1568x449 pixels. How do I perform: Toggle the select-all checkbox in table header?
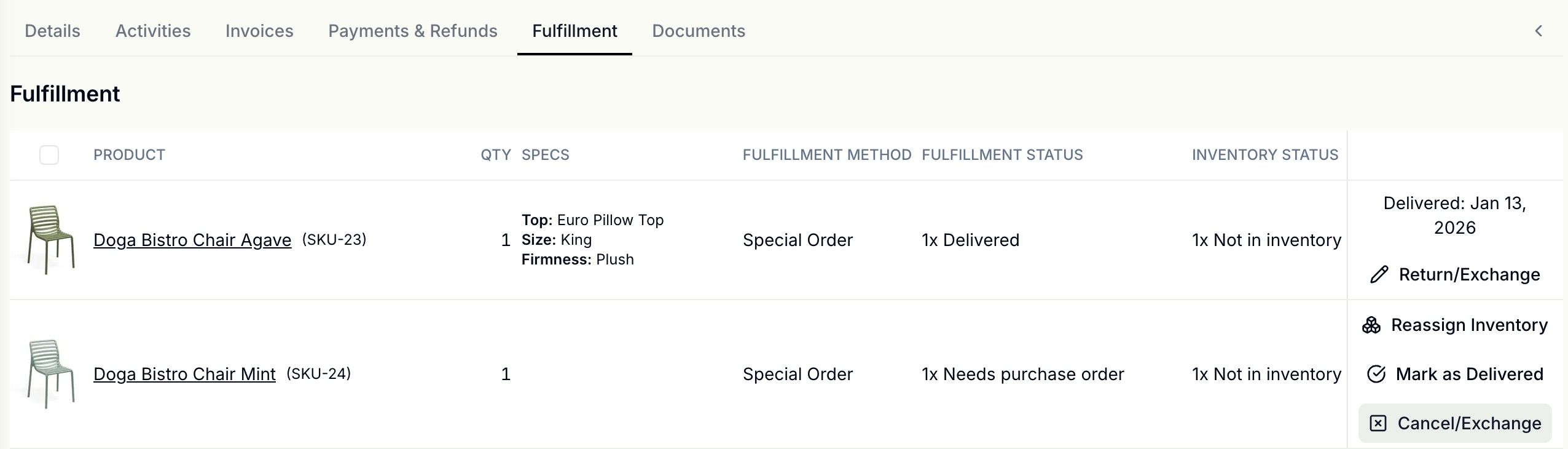(x=49, y=155)
